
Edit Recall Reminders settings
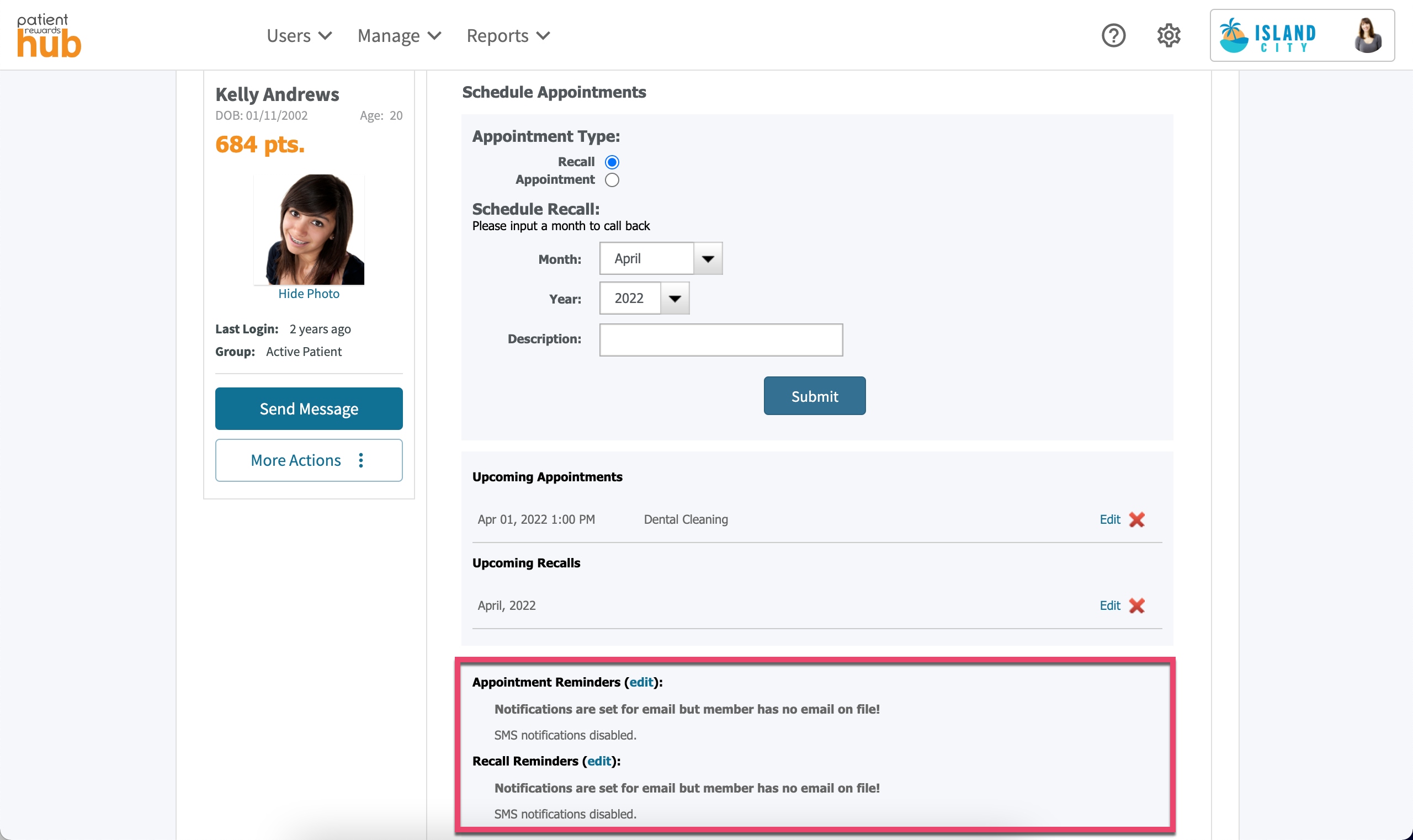tap(599, 761)
